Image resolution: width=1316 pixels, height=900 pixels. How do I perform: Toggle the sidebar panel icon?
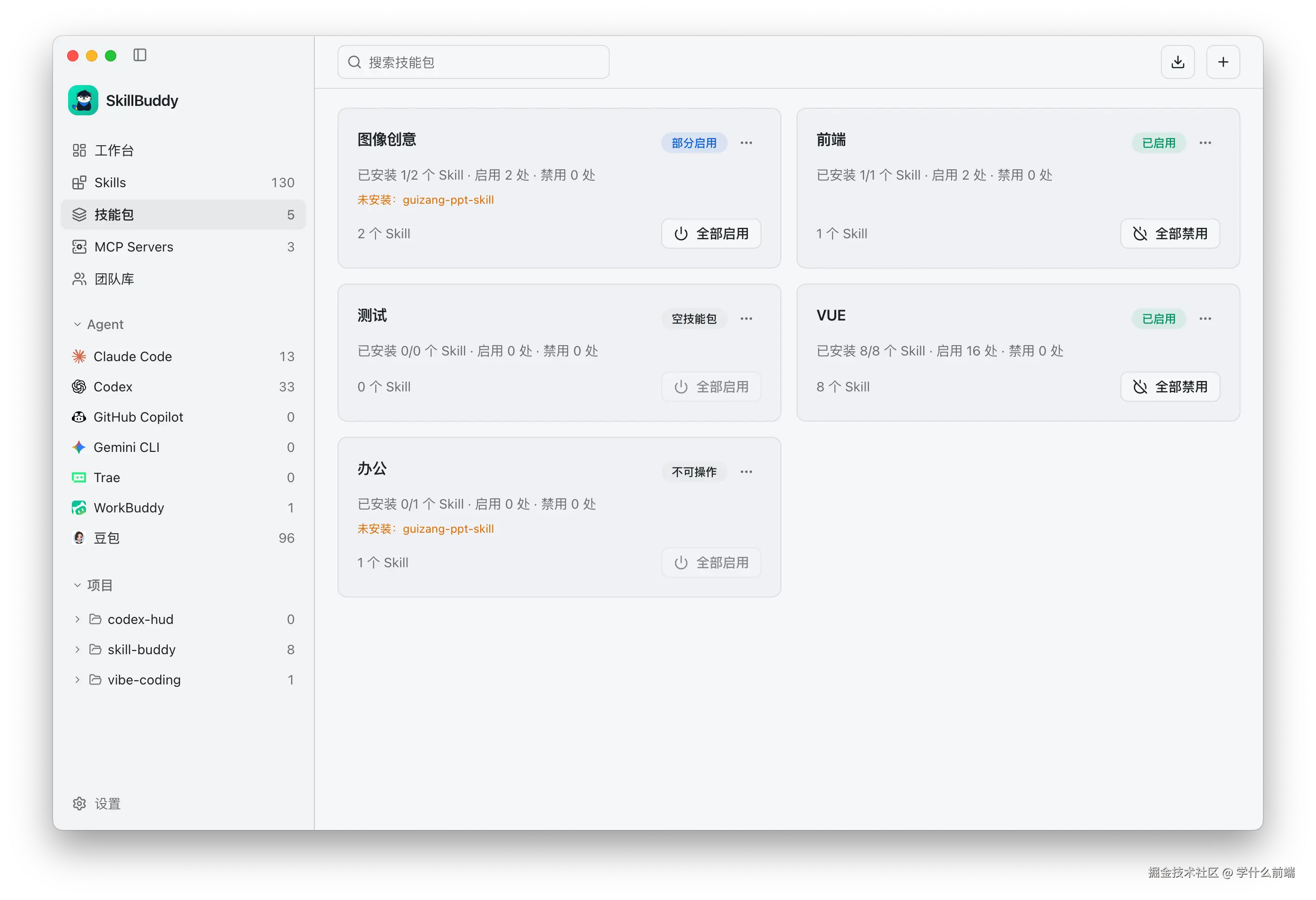140,55
